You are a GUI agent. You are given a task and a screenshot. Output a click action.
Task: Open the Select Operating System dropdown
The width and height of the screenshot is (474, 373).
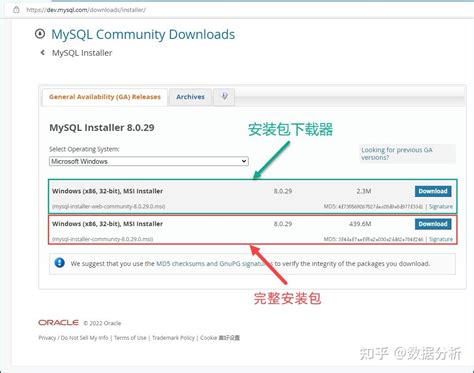(149, 161)
